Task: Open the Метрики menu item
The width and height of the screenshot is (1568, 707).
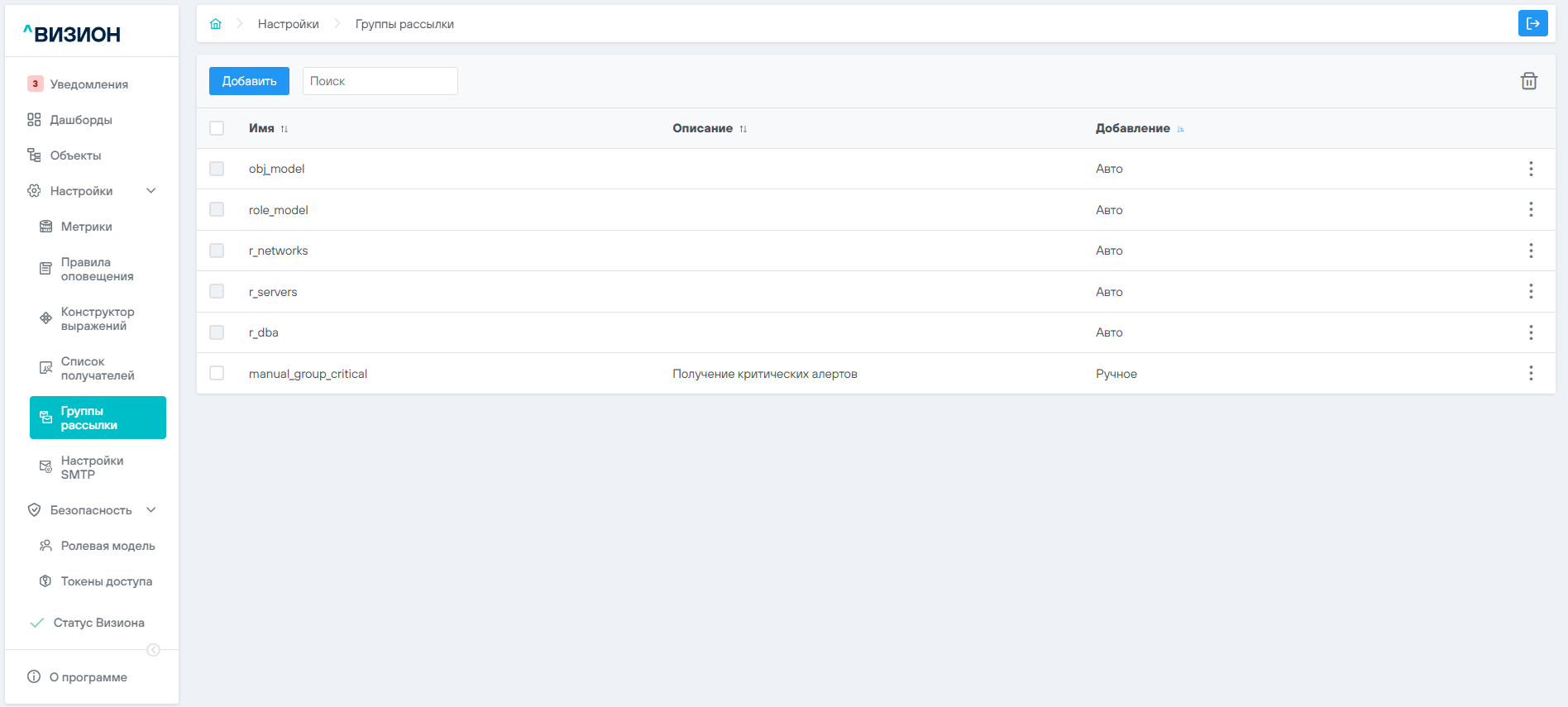Action: [86, 227]
